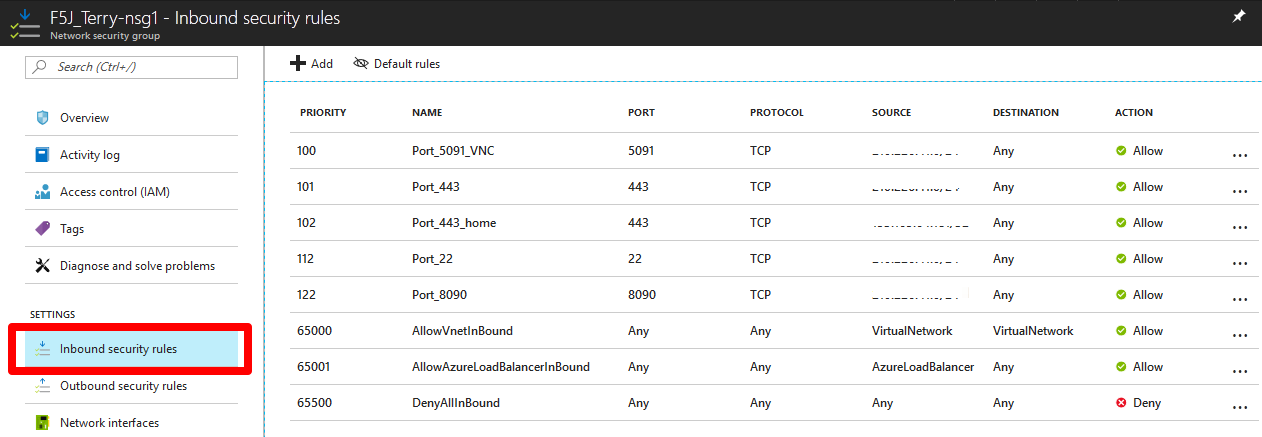Image resolution: width=1262 pixels, height=437 pixels.
Task: Pin the blade using the pin icon
Action: click(x=1238, y=17)
